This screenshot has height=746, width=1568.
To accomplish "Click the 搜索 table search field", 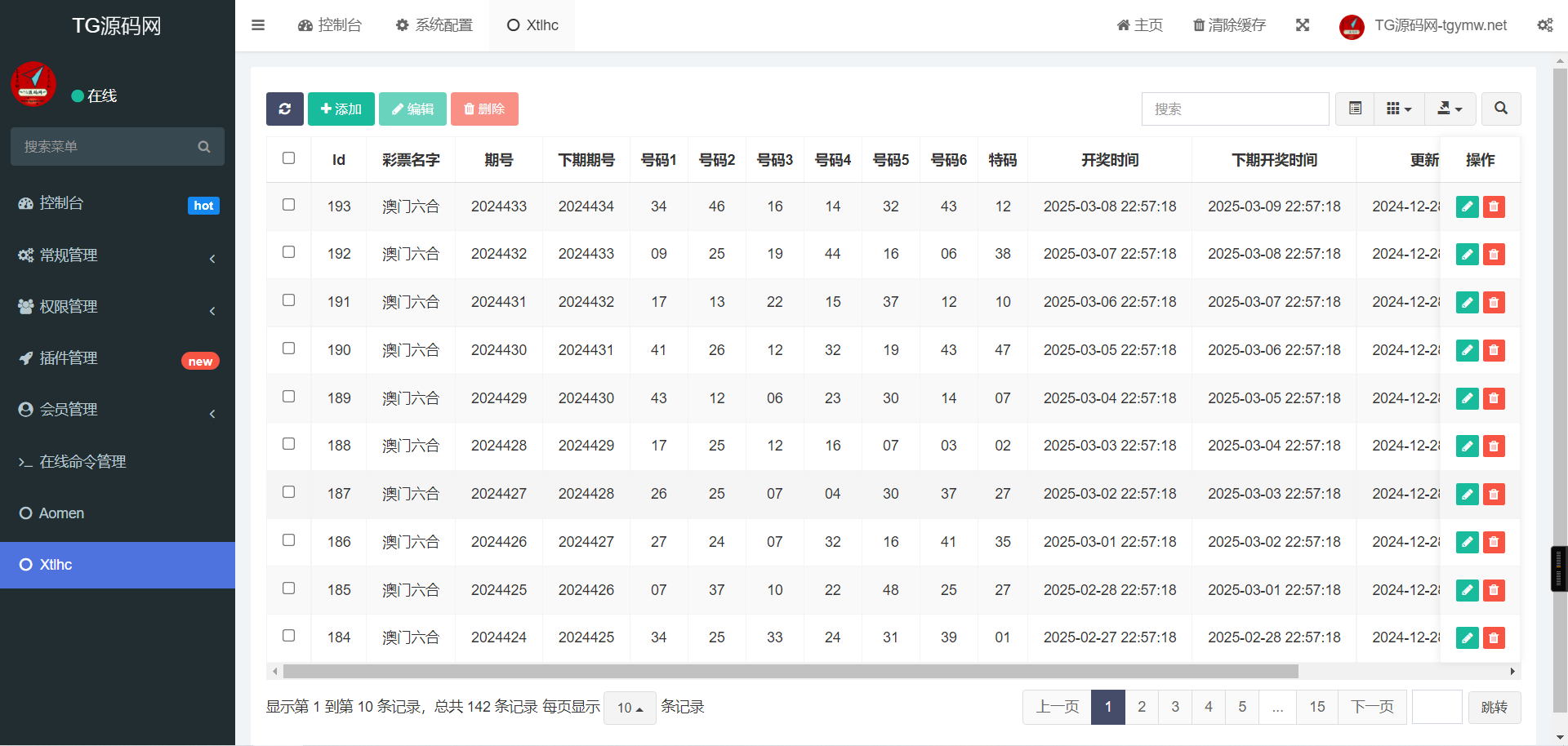I will click(x=1234, y=109).
